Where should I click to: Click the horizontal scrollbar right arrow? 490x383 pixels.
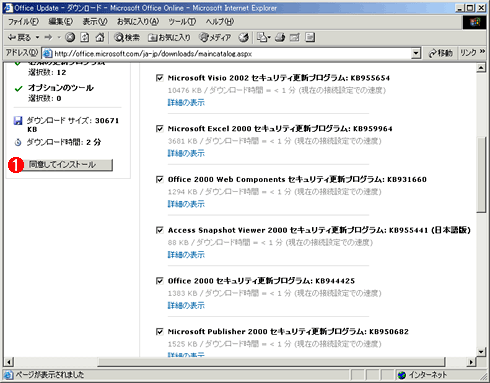pos(471,362)
